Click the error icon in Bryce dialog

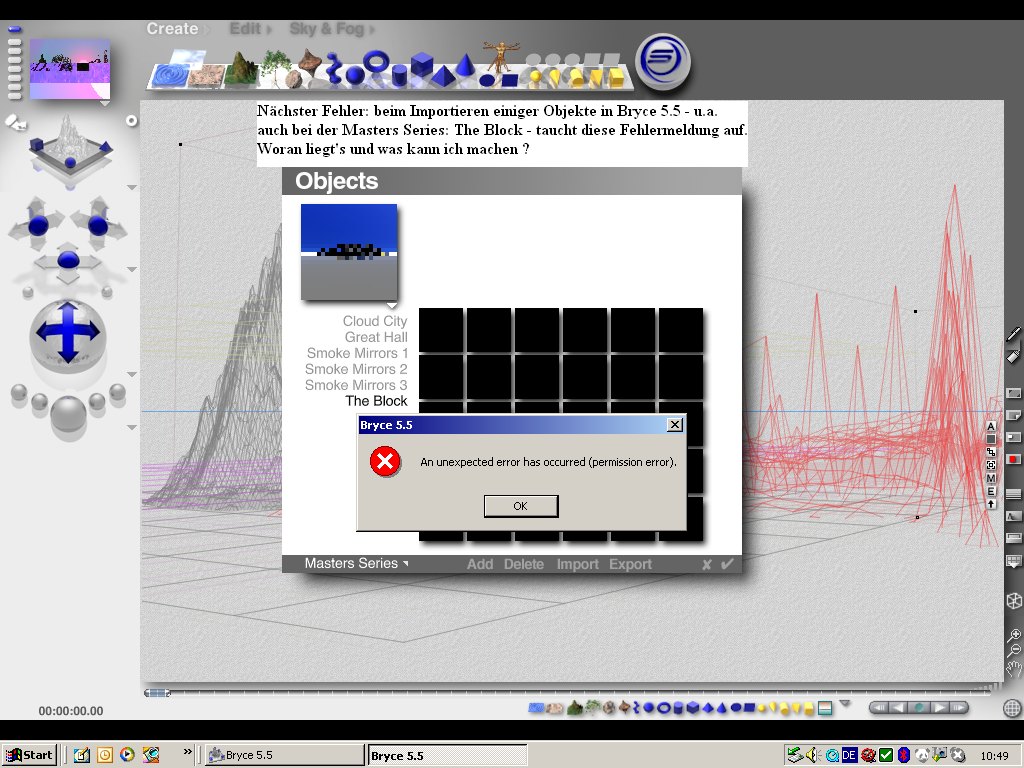385,462
